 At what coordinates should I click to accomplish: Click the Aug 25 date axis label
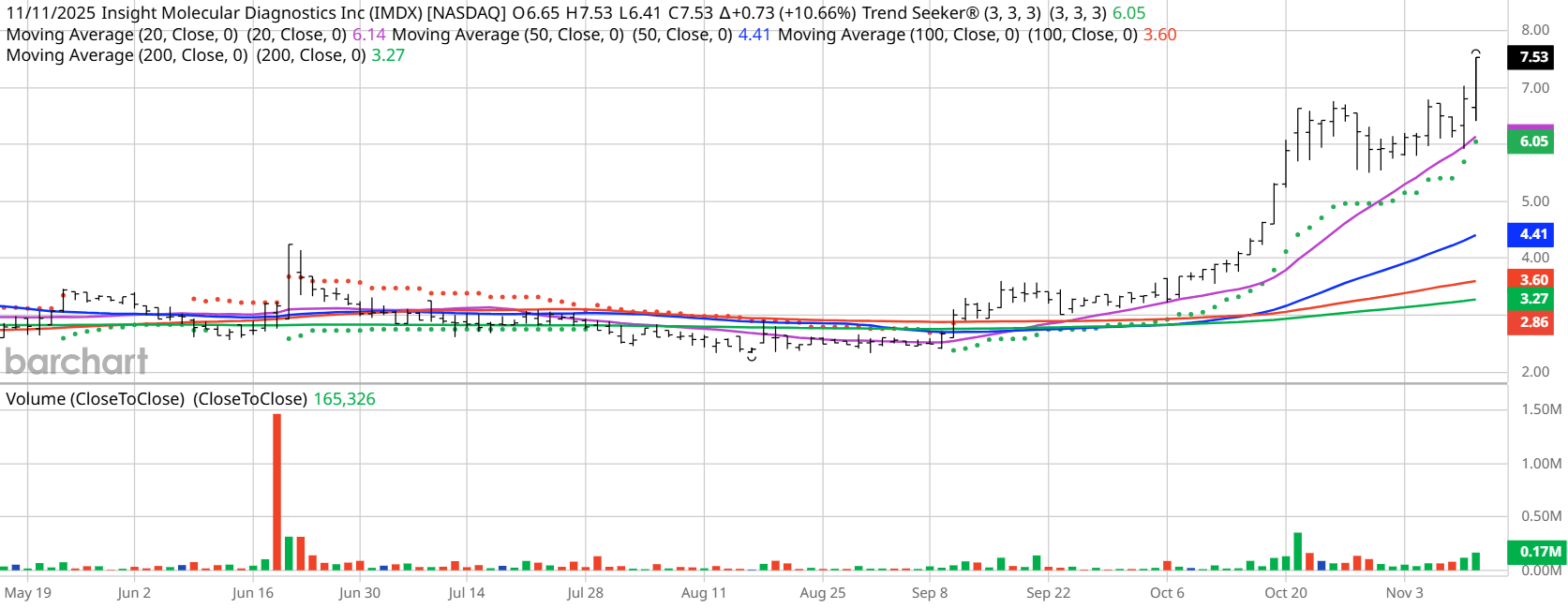[x=823, y=593]
